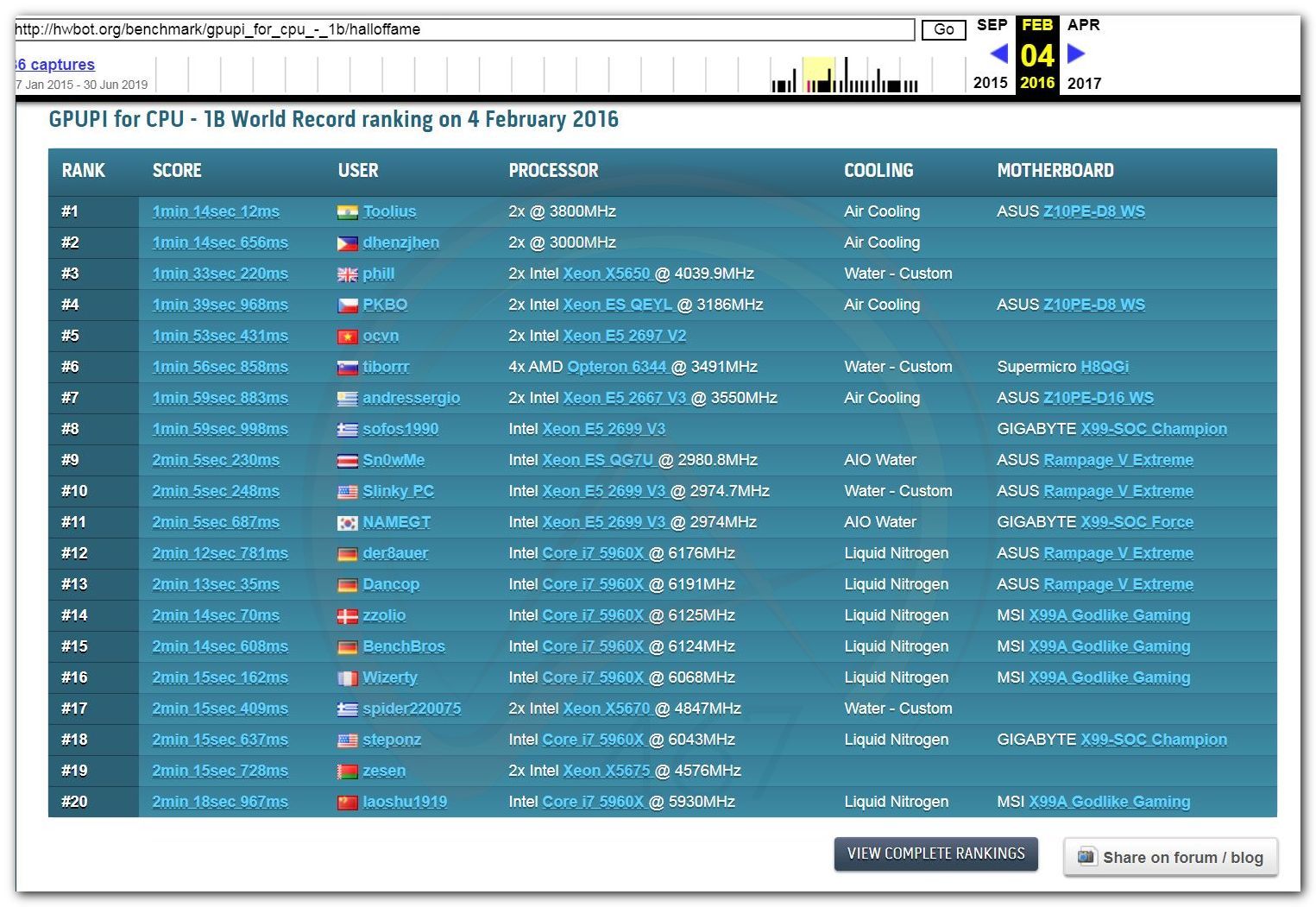Open the score 2min 12sec 781ms
This screenshot has width=1316, height=907.
pyautogui.click(x=220, y=553)
